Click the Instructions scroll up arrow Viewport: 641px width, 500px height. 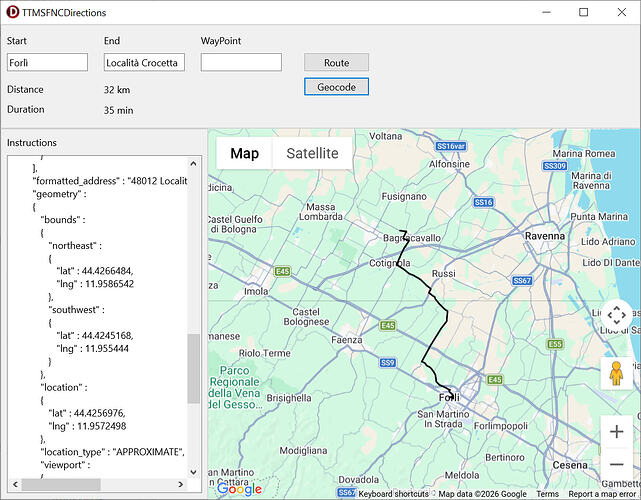[x=193, y=164]
